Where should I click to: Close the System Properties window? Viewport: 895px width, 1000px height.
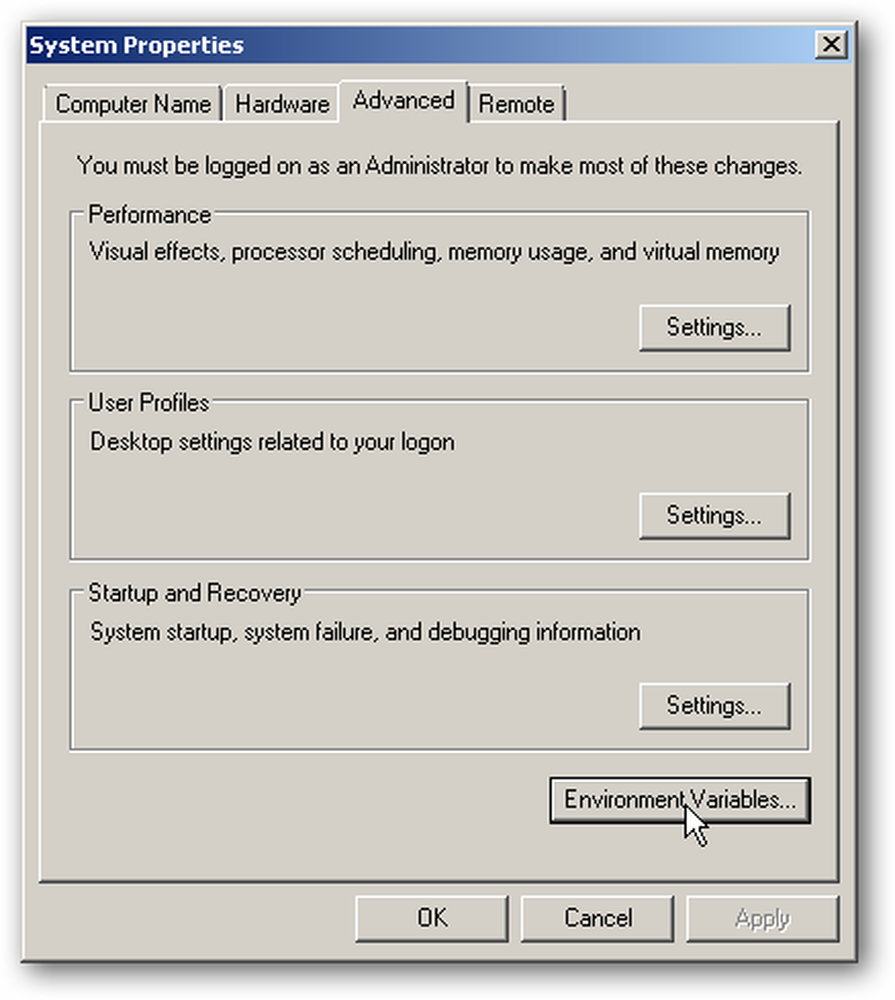831,45
